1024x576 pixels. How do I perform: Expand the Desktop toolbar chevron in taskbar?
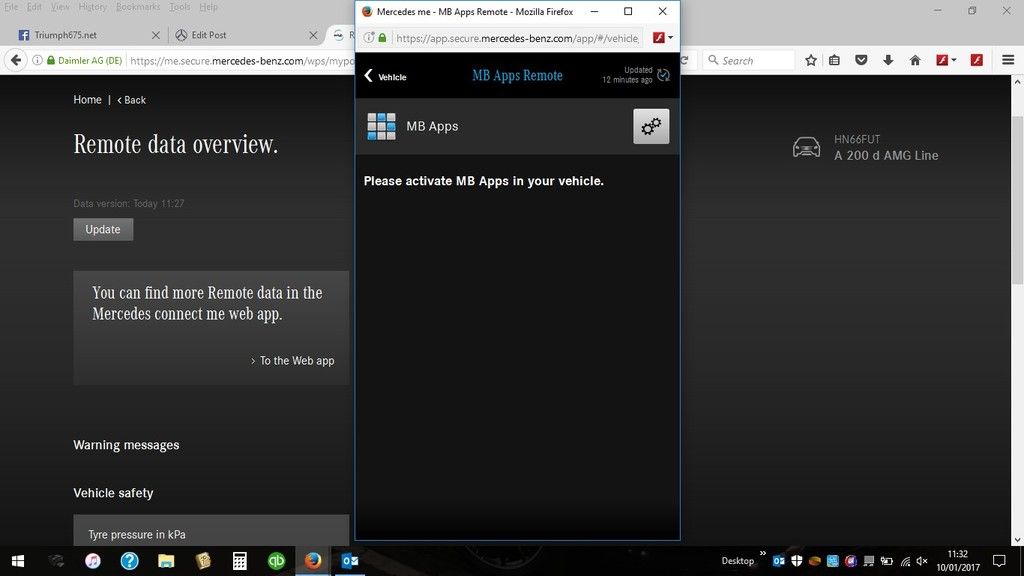763,553
